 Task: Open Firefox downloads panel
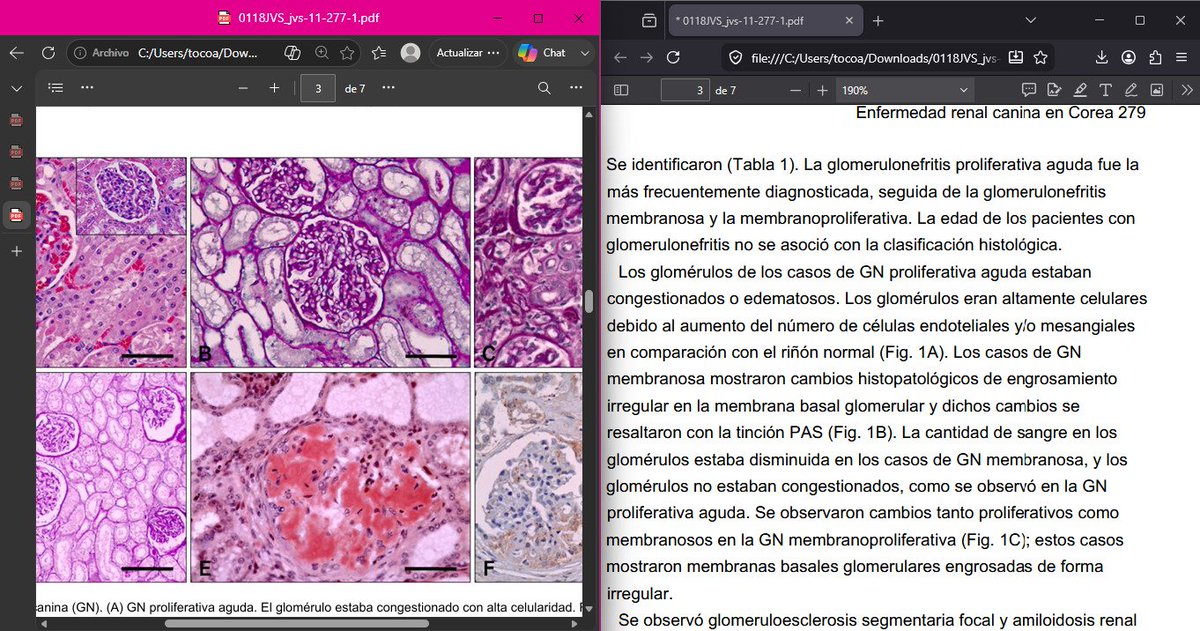(x=1102, y=58)
